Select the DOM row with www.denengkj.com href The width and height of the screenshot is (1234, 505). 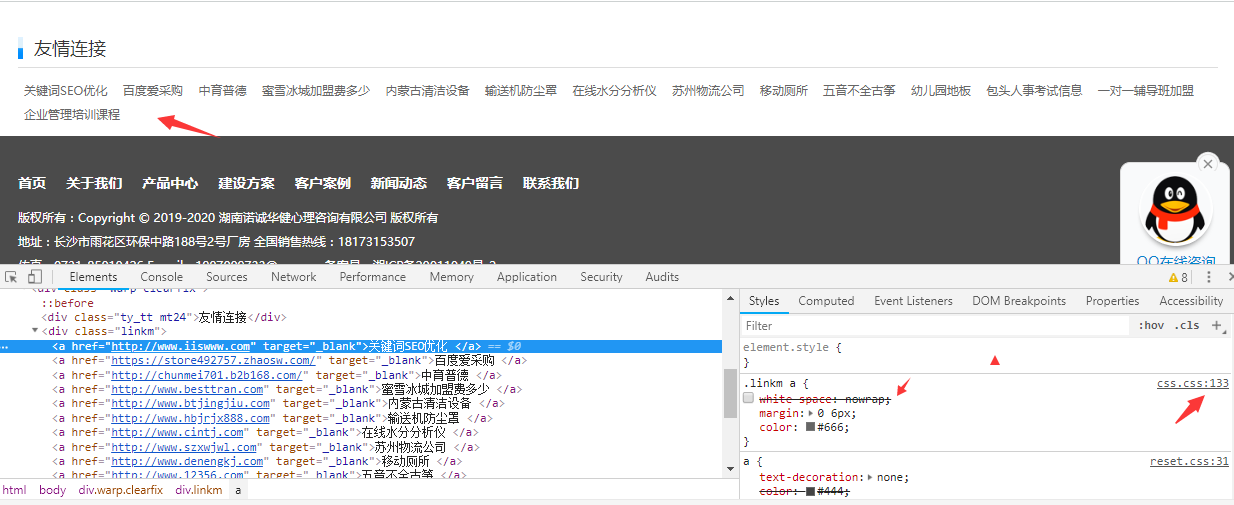click(x=361, y=461)
